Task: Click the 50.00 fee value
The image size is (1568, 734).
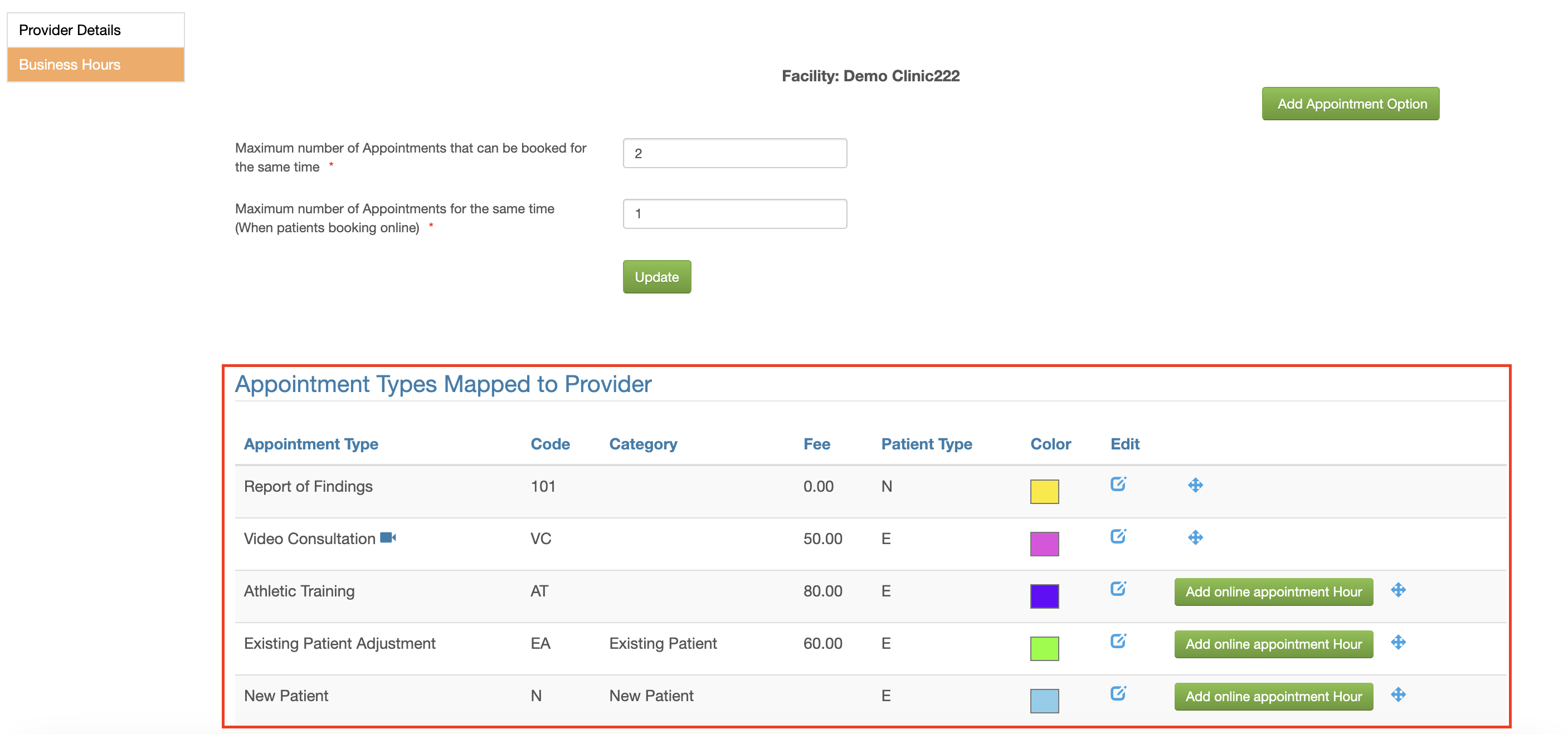Action: [x=823, y=539]
